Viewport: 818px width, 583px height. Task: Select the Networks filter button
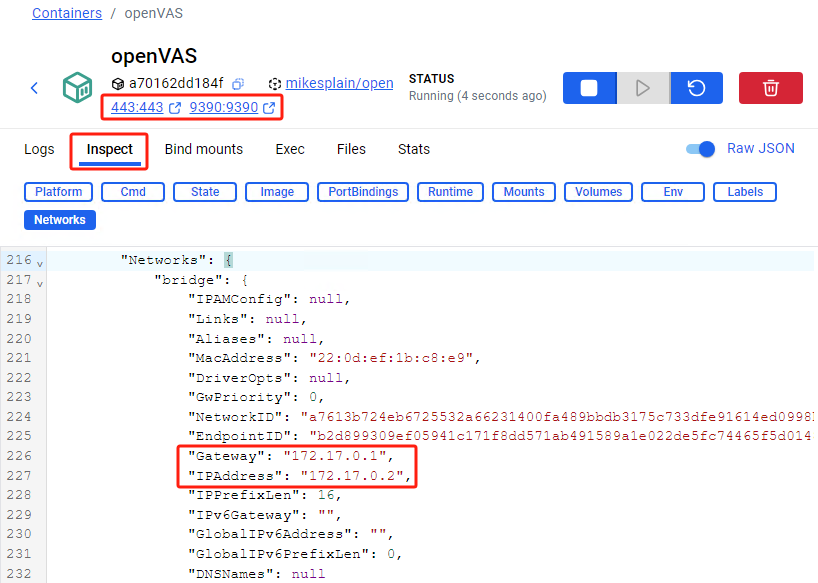60,220
